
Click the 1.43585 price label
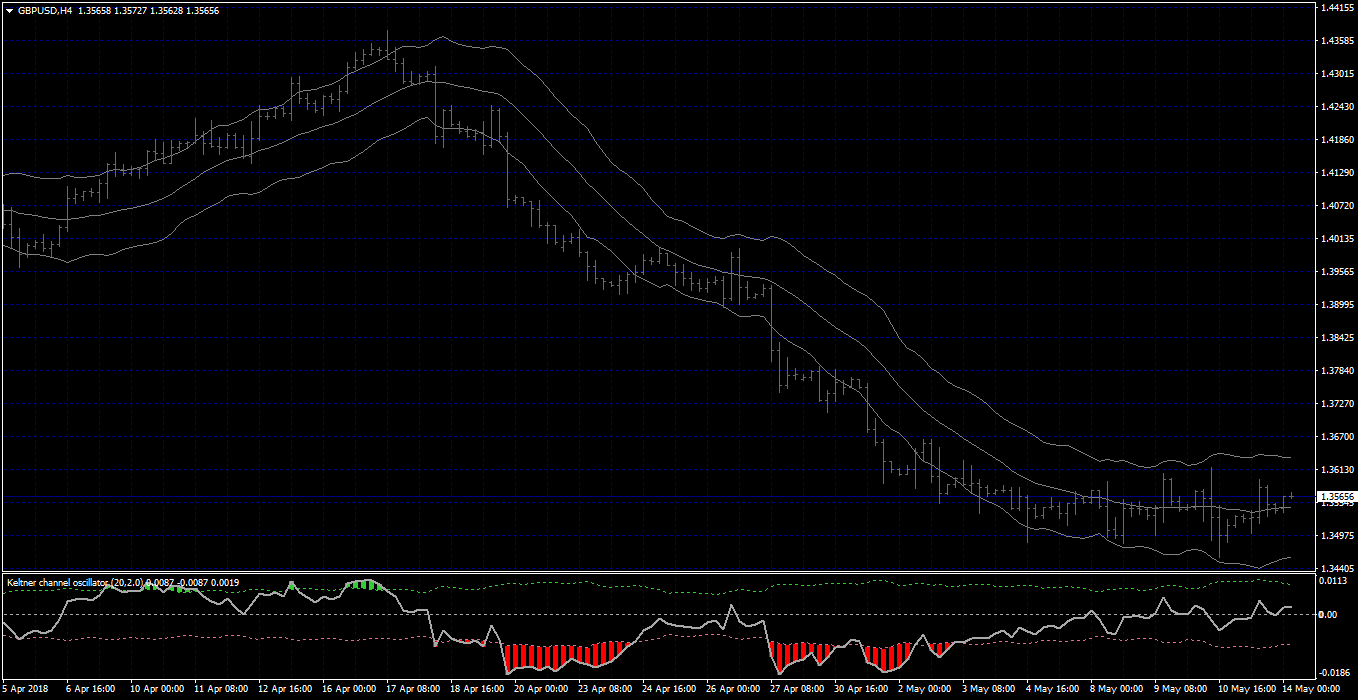1336,41
